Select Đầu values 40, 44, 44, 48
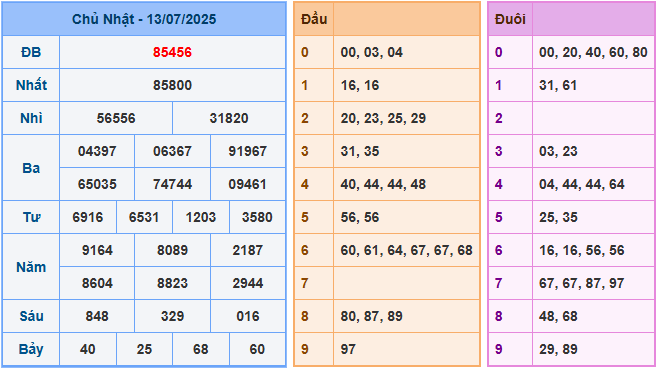The width and height of the screenshot is (658, 368). coord(383,184)
